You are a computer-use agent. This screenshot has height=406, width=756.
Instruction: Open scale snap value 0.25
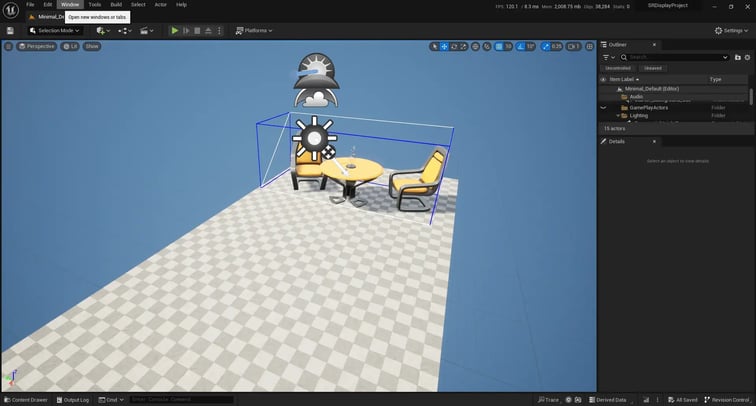557,46
